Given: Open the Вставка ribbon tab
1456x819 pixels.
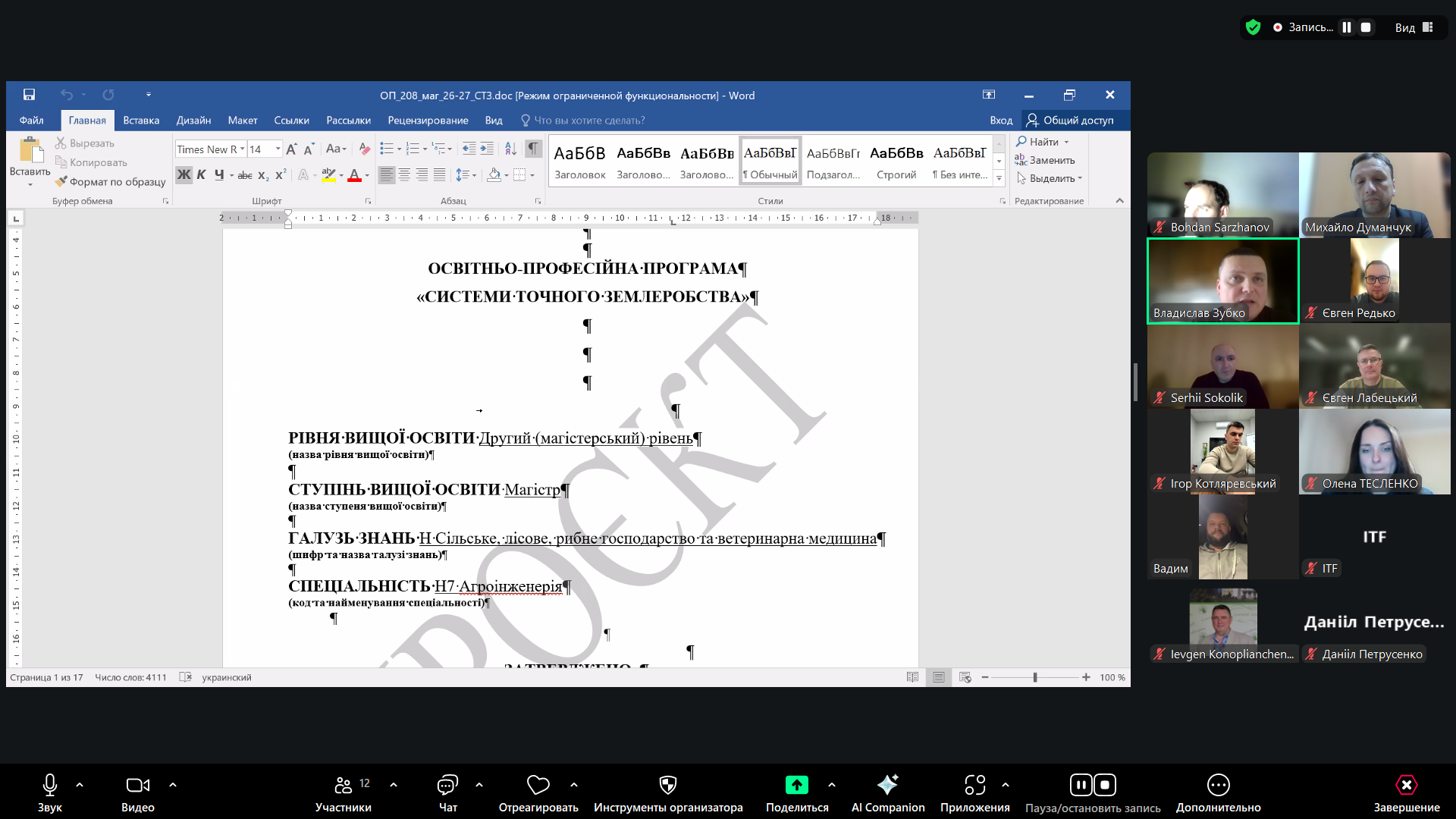Looking at the screenshot, I should click(x=141, y=121).
